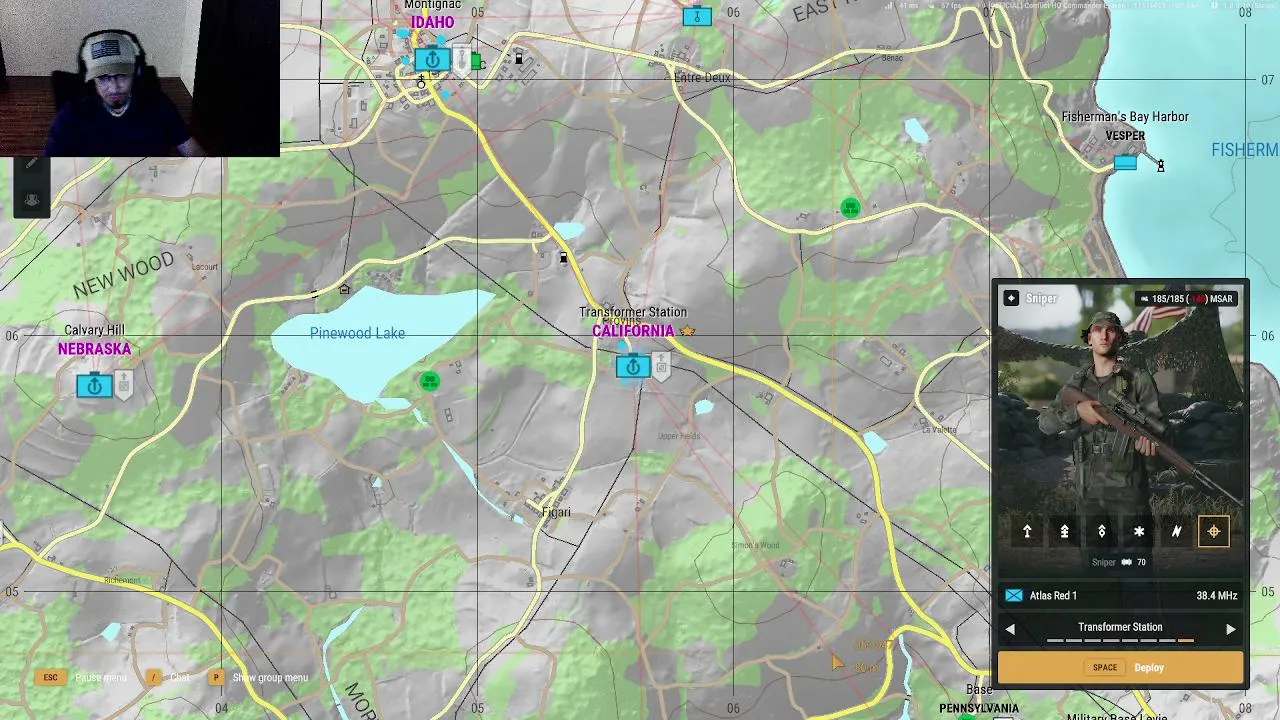Viewport: 1280px width, 720px height.
Task: Select the IDAHO spawn point marker
Action: point(433,60)
